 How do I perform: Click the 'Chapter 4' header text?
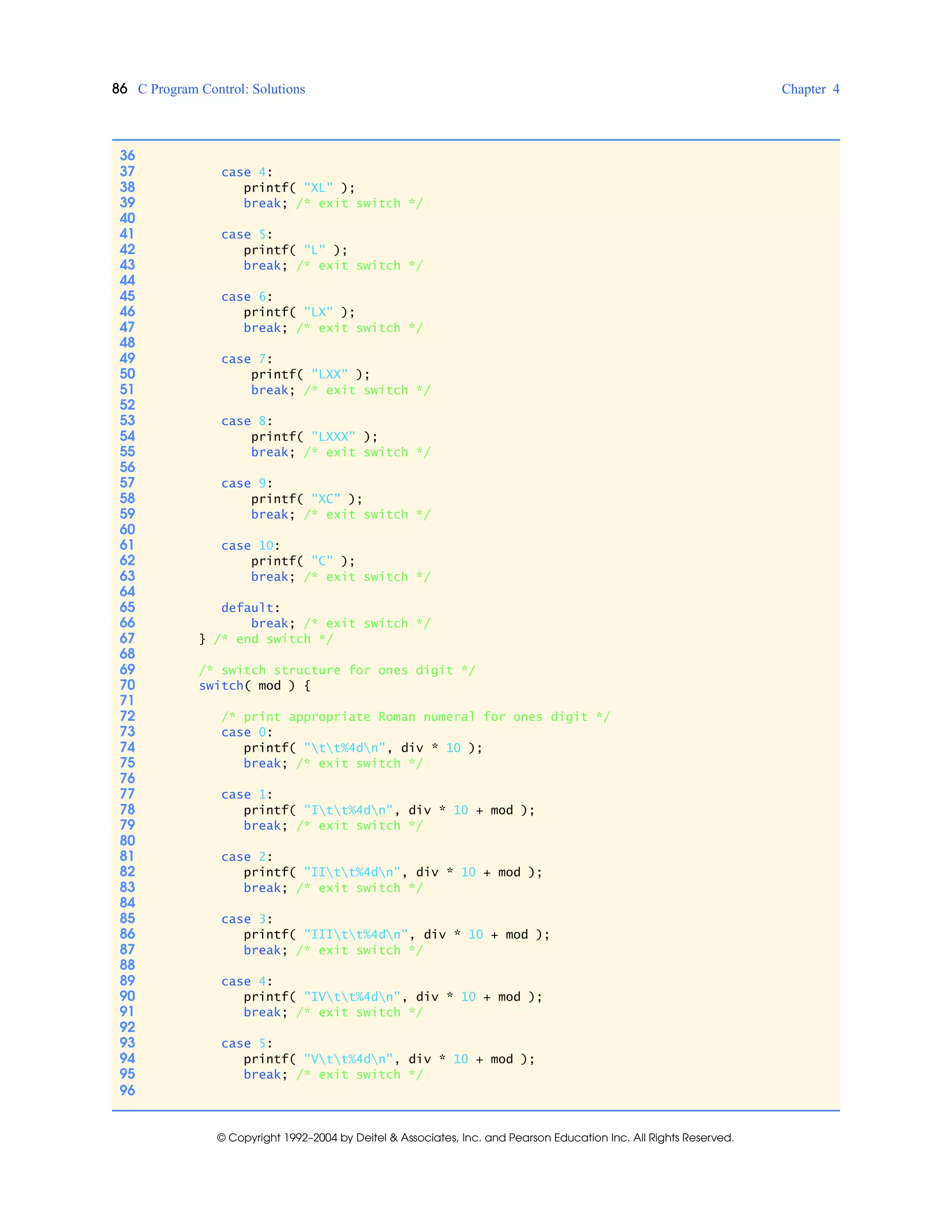(810, 89)
